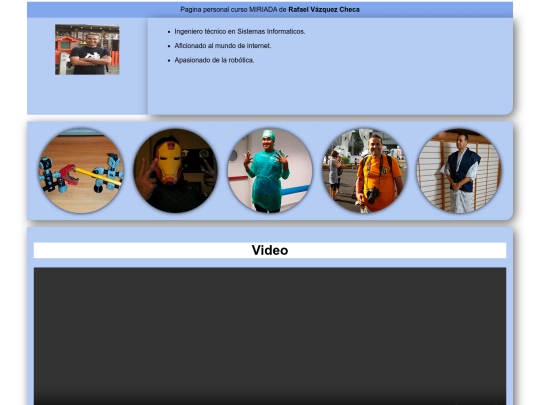
Task: Click 'Ingeniero técnico en Sistemas Informaticos.'
Action: (x=240, y=31)
